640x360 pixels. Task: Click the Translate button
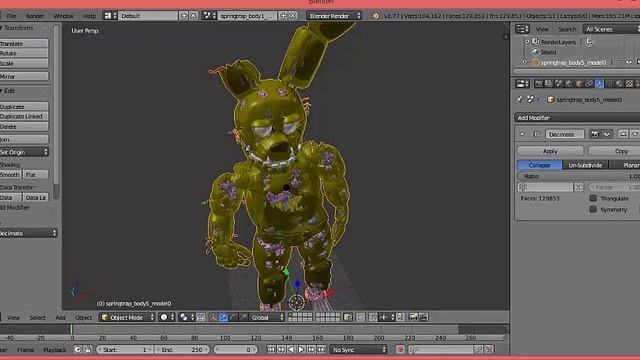tap(24, 44)
